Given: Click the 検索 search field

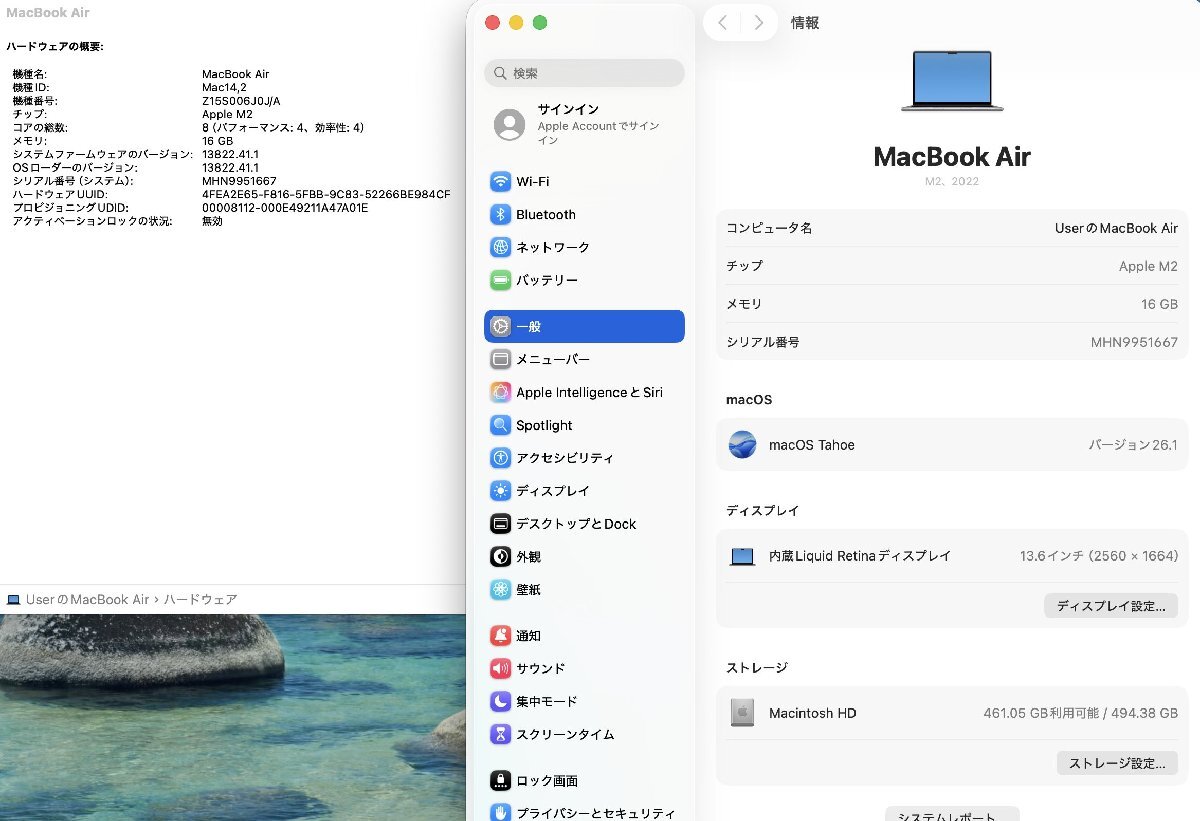Looking at the screenshot, I should (584, 73).
